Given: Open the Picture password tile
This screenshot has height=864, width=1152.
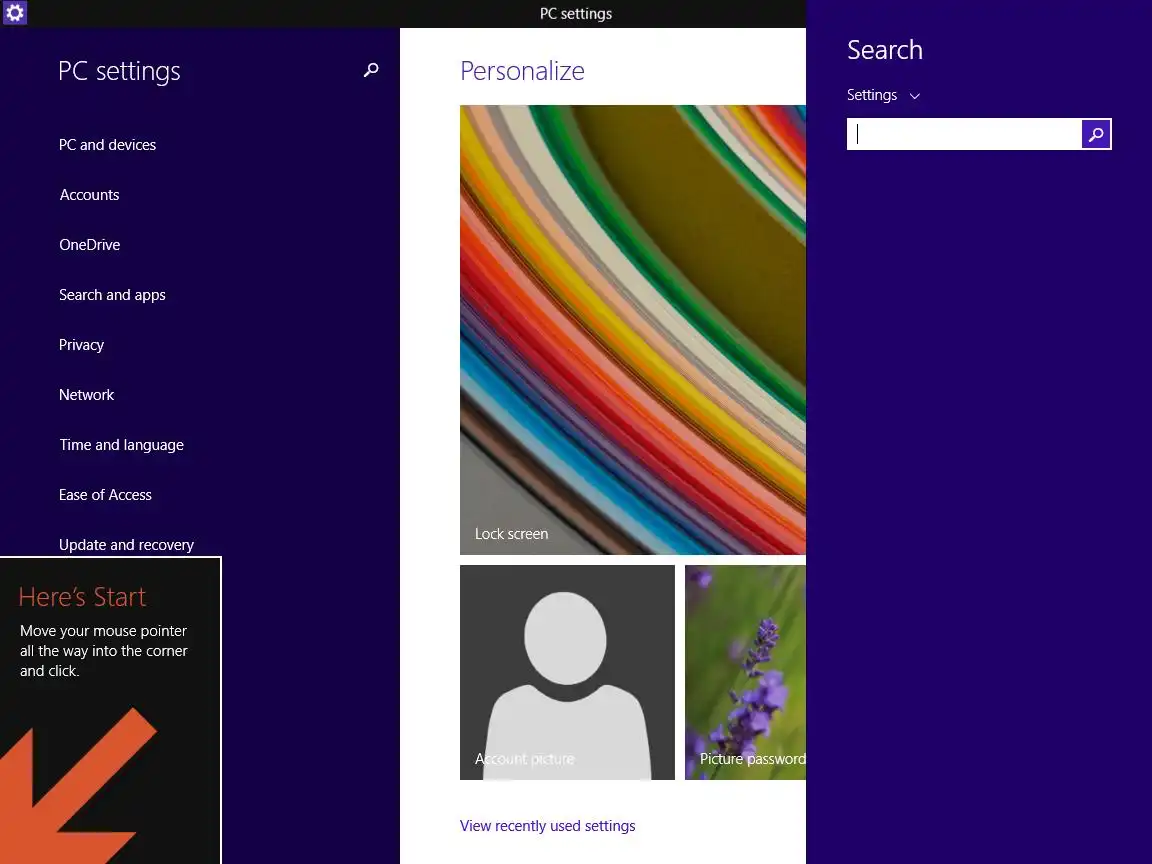Looking at the screenshot, I should [745, 672].
